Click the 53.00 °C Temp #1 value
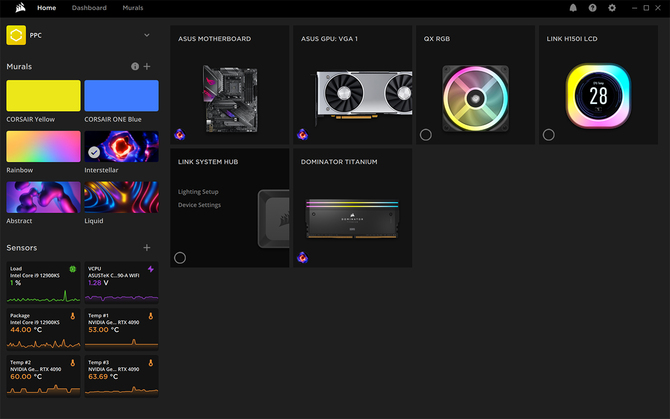670x419 pixels. (104, 330)
